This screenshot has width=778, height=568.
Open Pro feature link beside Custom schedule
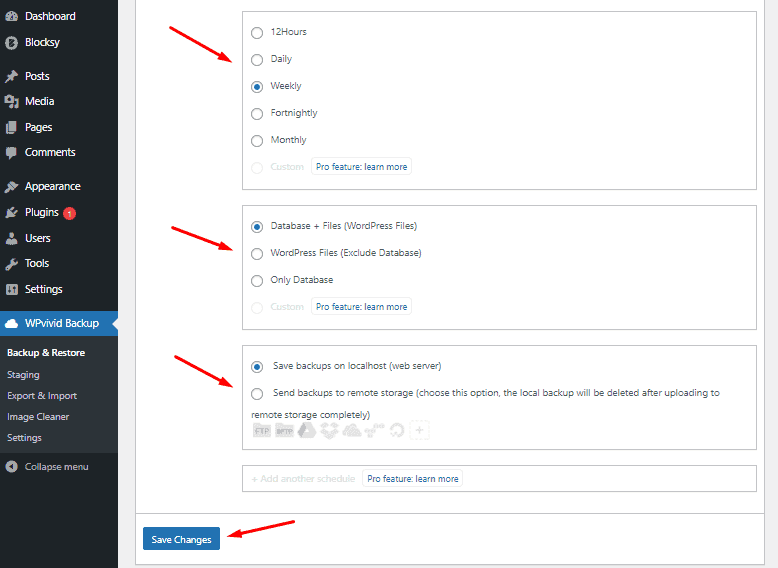361,167
